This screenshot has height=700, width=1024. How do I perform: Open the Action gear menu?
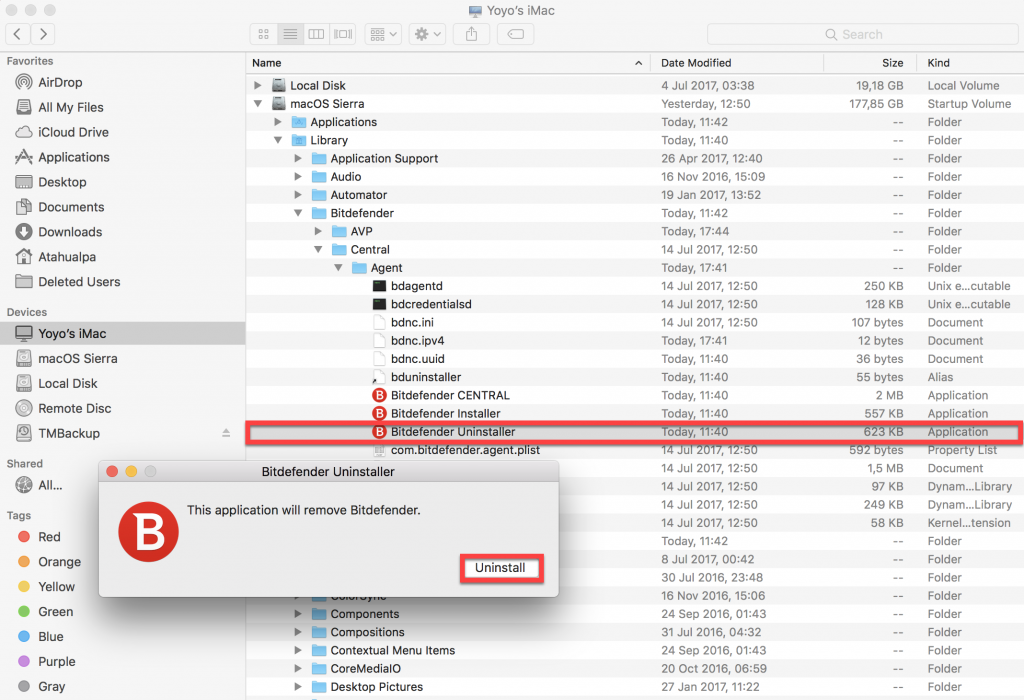coord(428,34)
